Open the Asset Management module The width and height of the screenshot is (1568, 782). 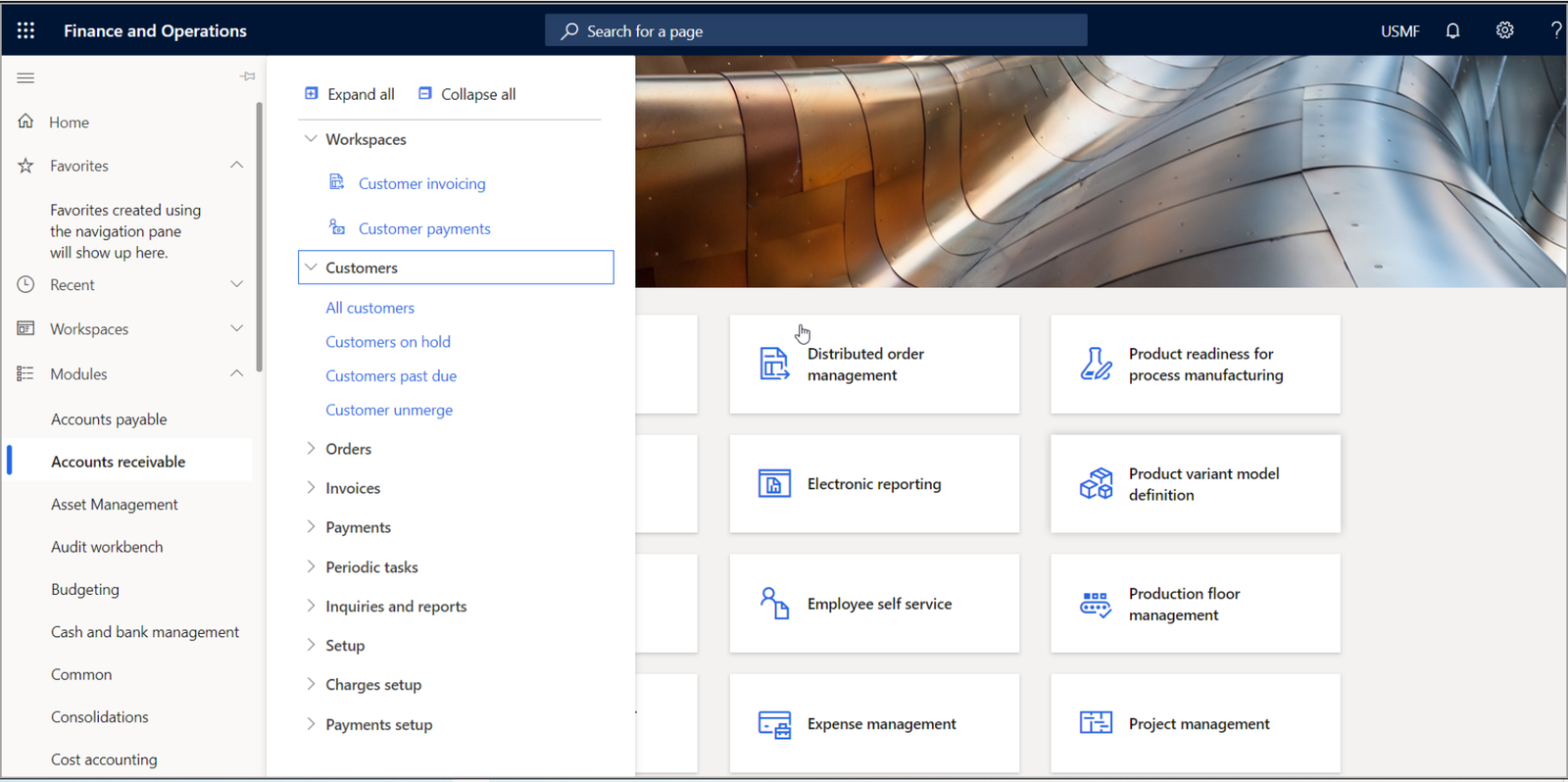click(115, 505)
